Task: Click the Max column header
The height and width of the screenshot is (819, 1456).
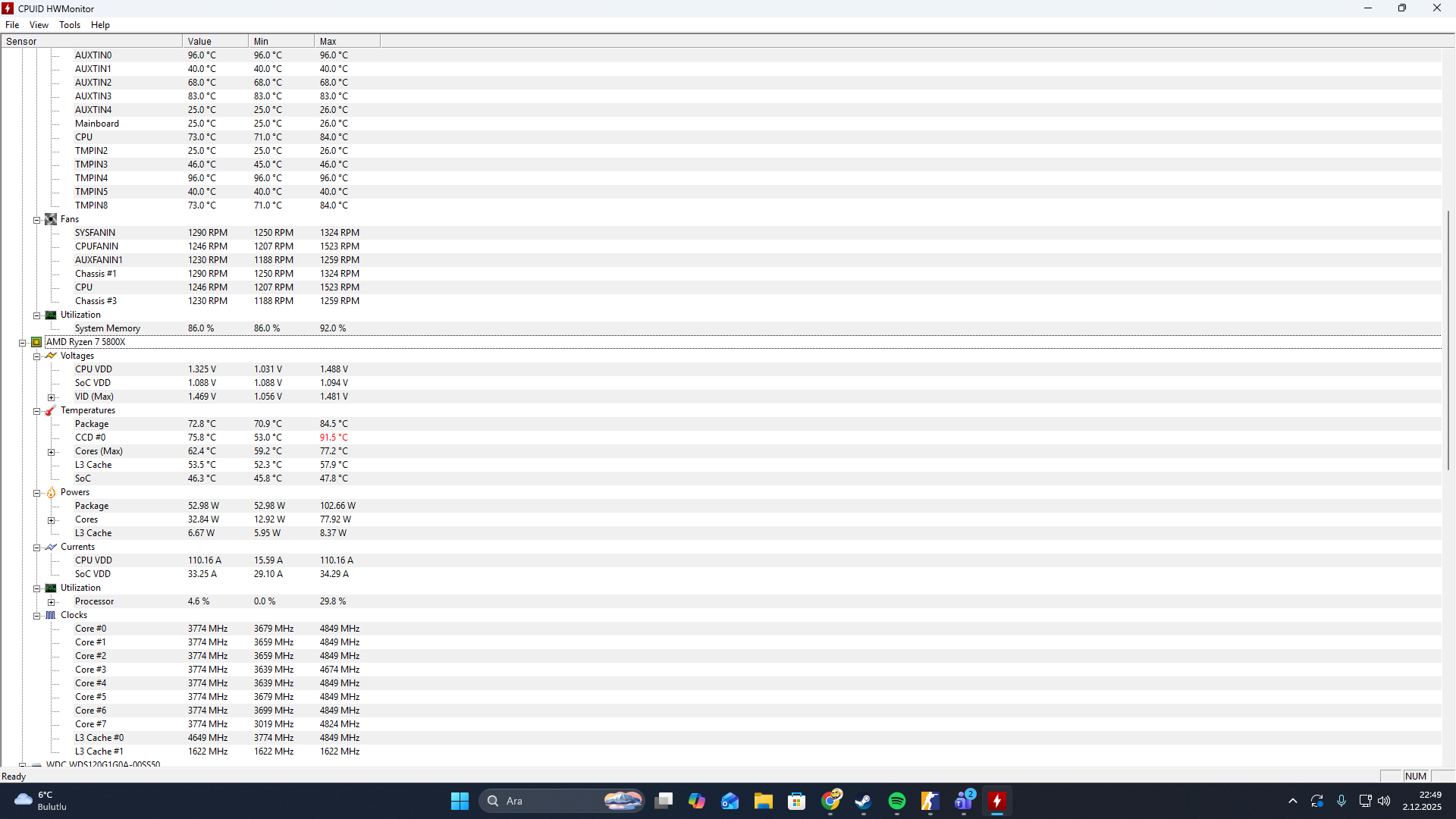Action: [347, 41]
